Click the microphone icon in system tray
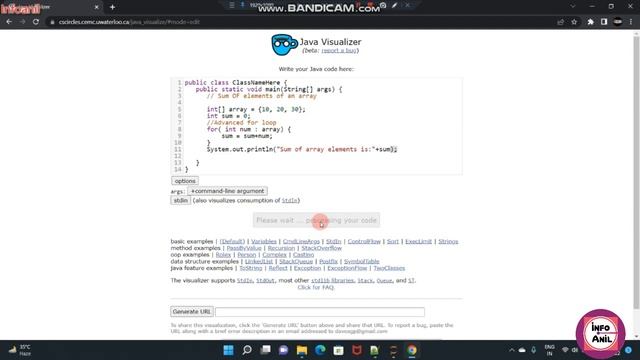This screenshot has height=360, width=640. 533,350
